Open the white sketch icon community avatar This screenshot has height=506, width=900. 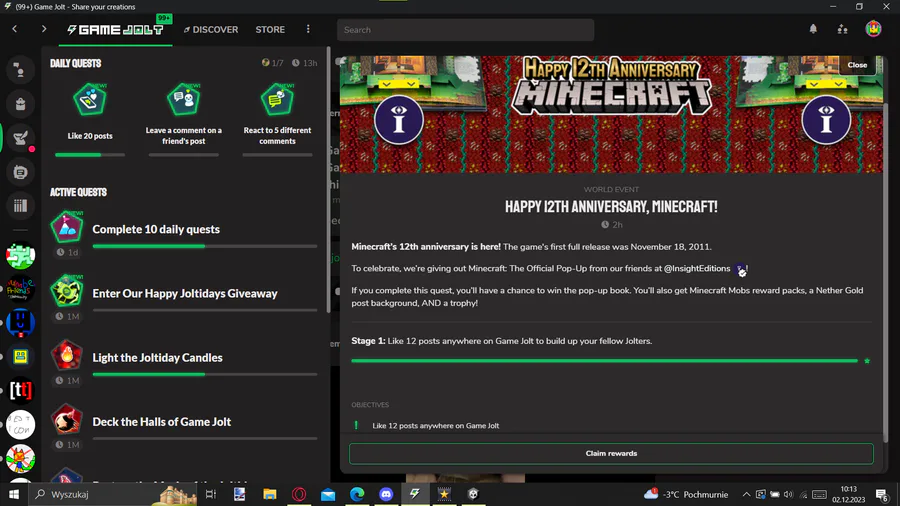(x=21, y=425)
